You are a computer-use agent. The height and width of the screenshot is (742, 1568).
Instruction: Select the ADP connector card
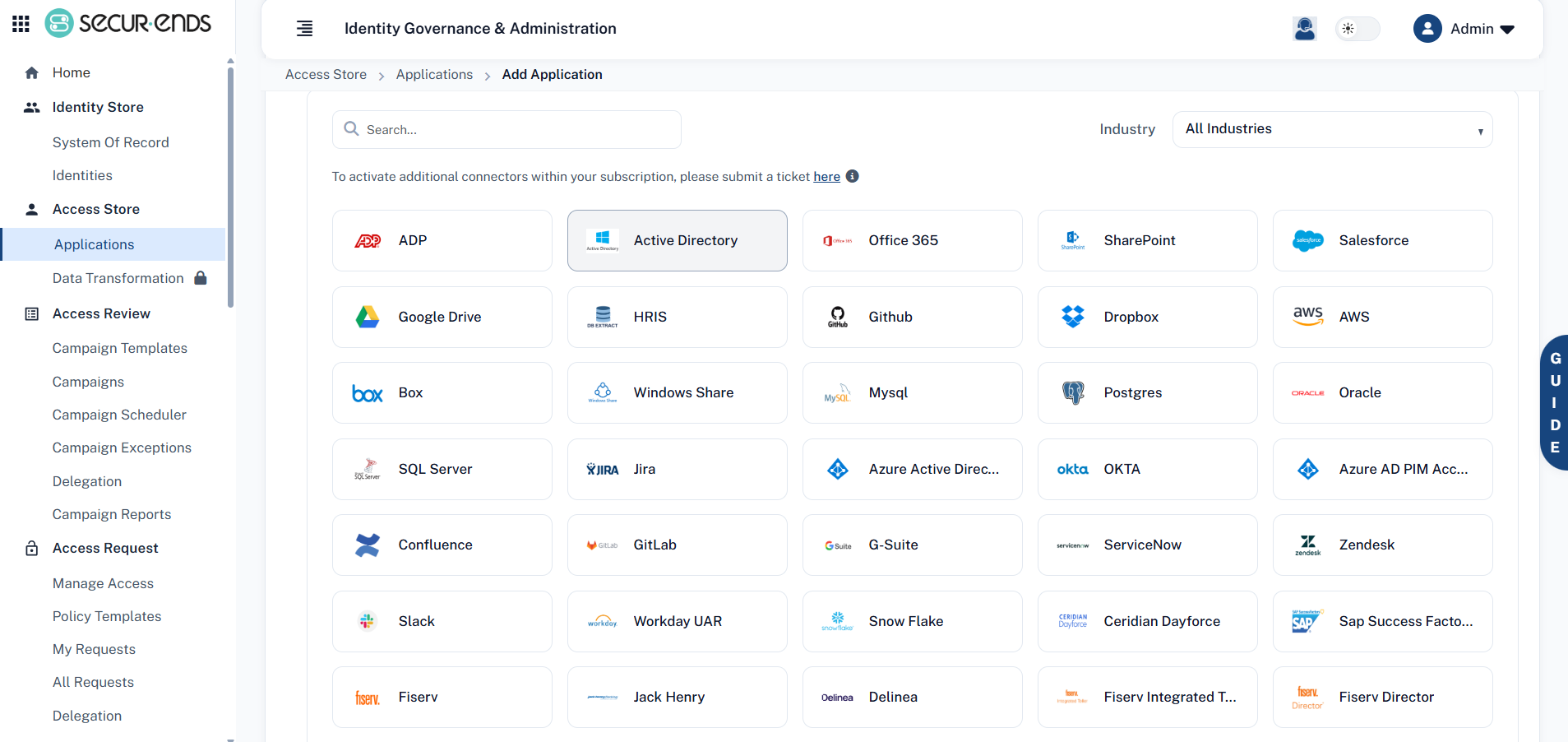tap(442, 240)
